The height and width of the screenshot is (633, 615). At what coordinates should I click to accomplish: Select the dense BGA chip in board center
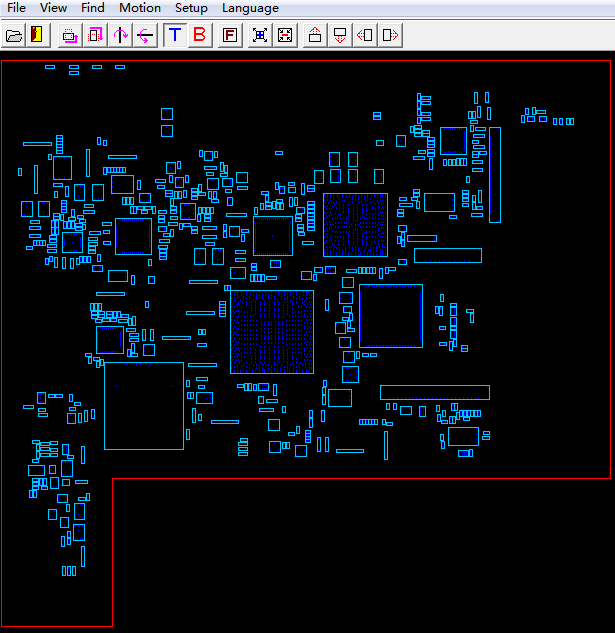click(272, 332)
